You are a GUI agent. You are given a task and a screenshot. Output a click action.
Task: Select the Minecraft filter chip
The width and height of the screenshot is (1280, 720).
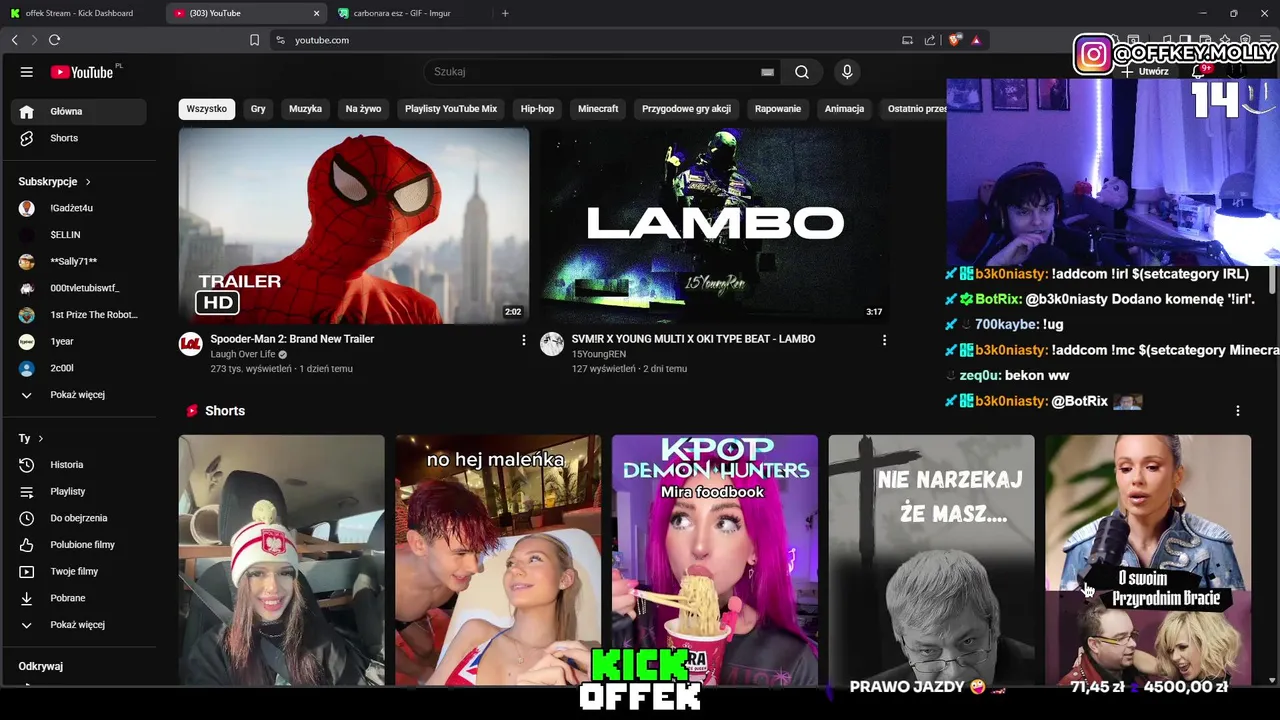[x=598, y=109]
